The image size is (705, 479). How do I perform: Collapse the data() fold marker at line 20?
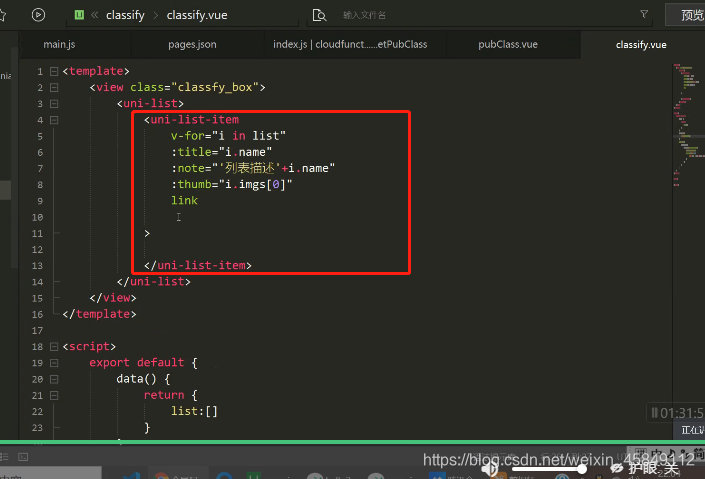(54, 379)
